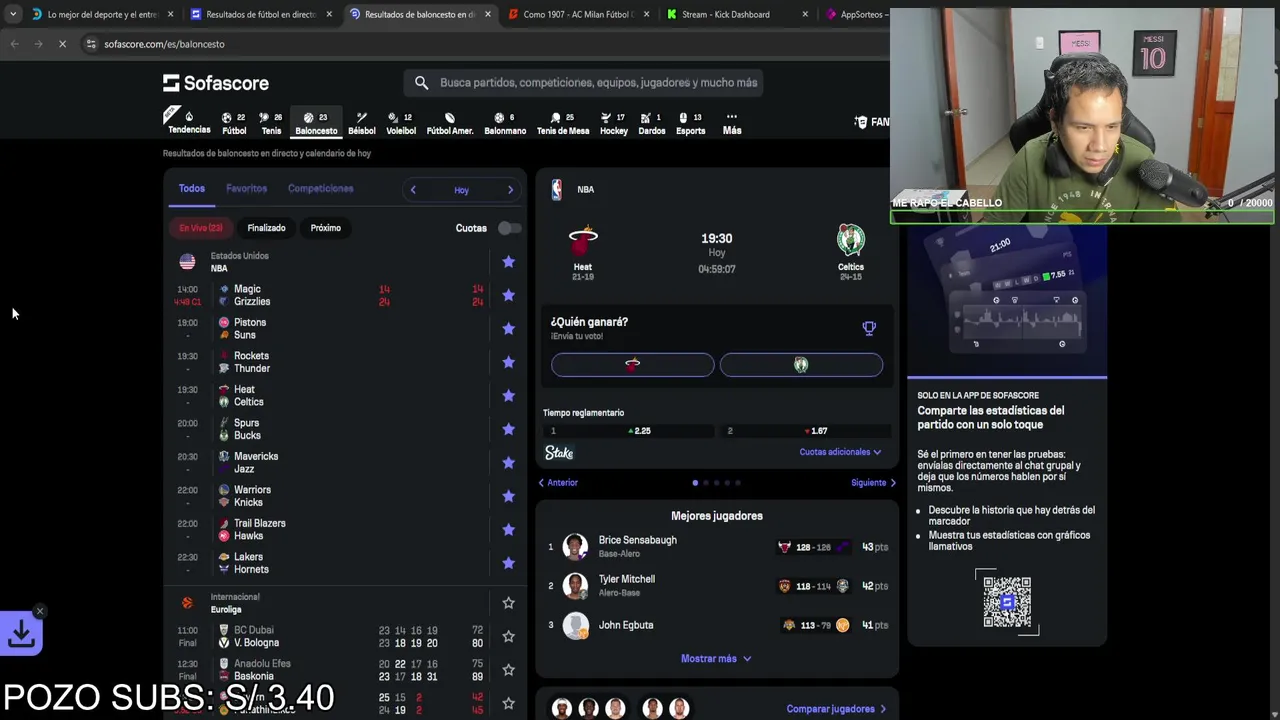Open the Balonmano sport section
Screen dimensions: 1280x720
(505, 123)
